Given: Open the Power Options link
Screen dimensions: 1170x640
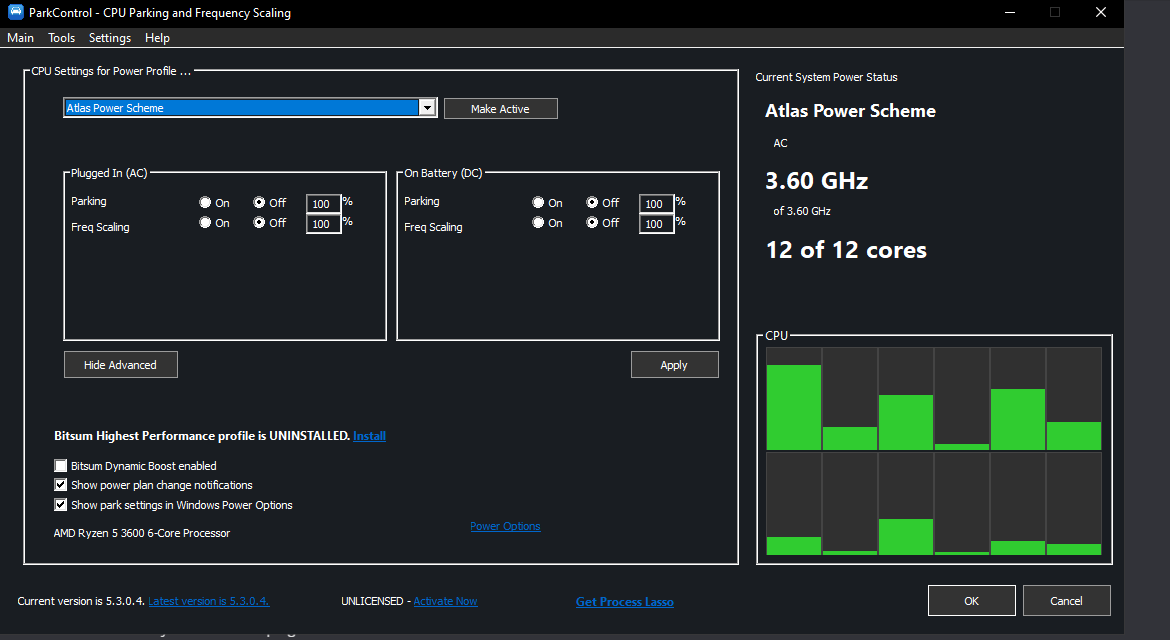Looking at the screenshot, I should pyautogui.click(x=505, y=526).
